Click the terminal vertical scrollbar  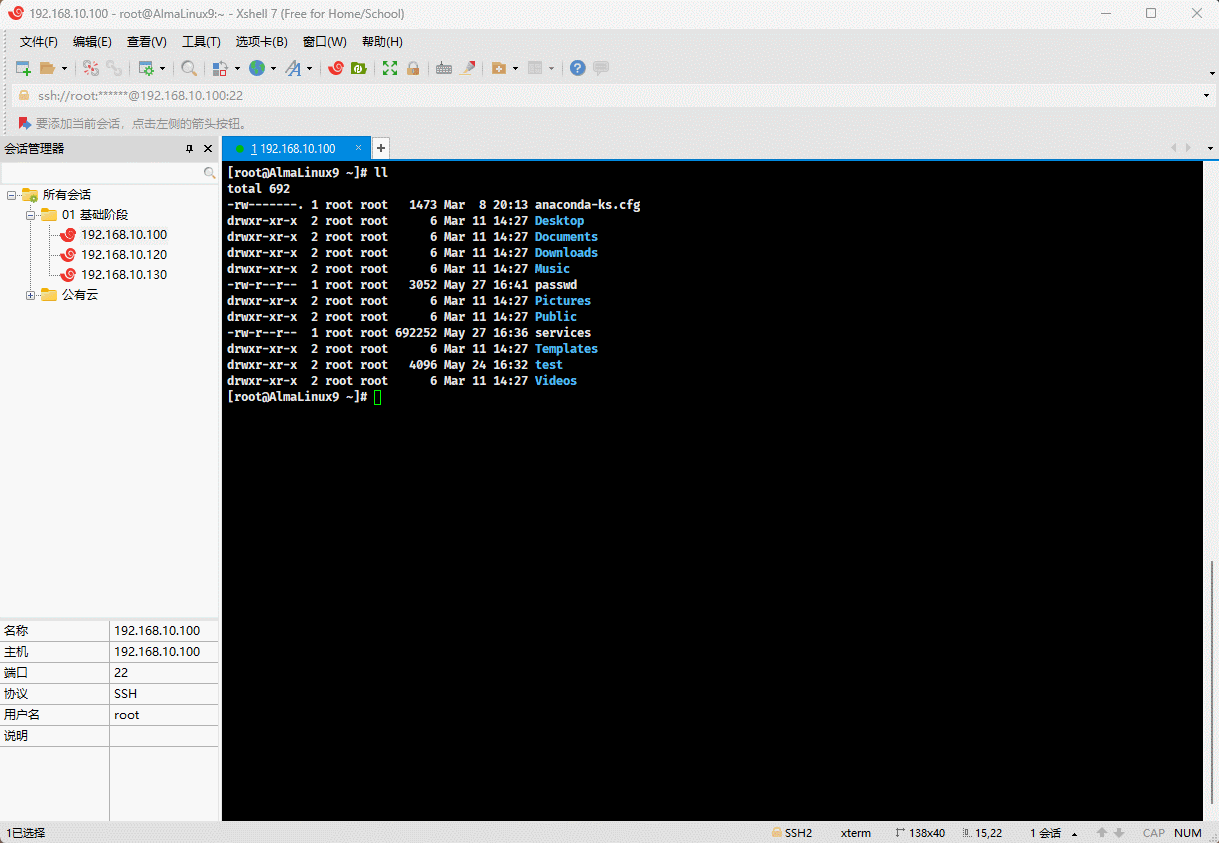pyautogui.click(x=1211, y=680)
